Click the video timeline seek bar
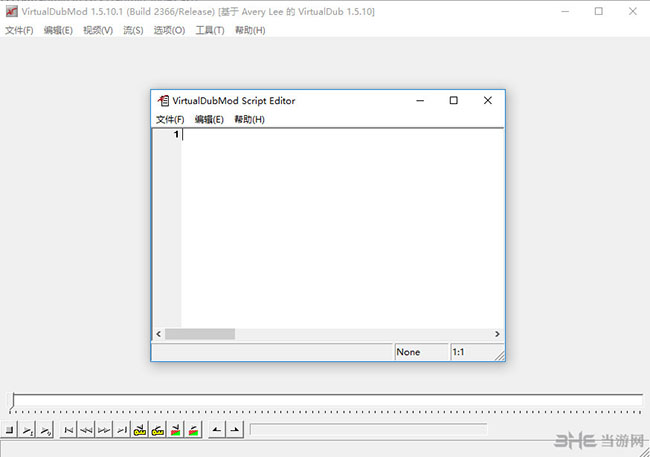The height and width of the screenshot is (457, 650). [x=326, y=402]
